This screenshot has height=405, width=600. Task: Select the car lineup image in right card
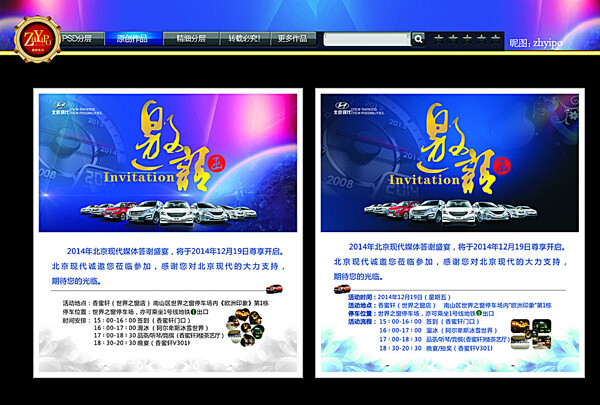pos(450,212)
